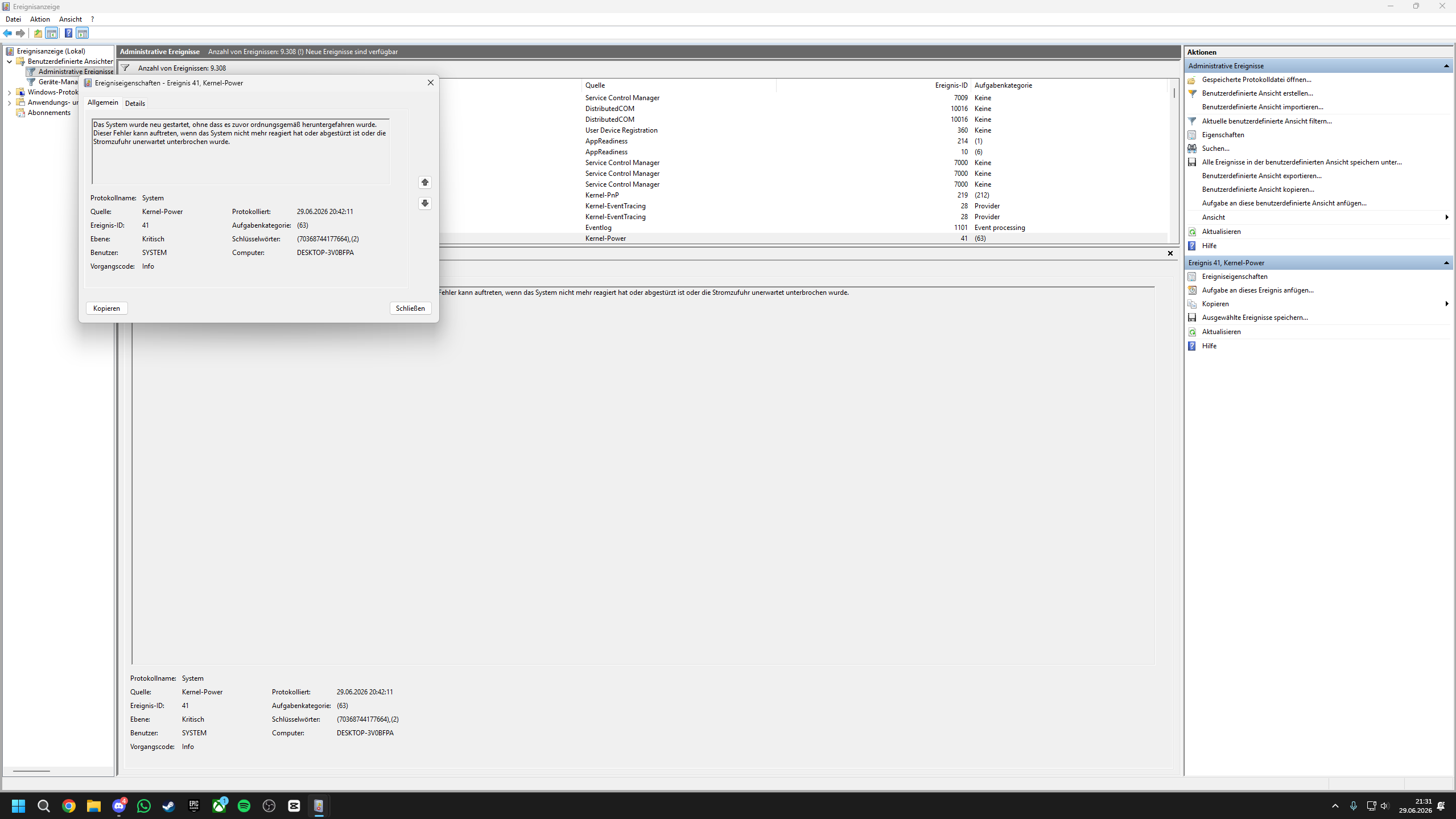Click the Back arrow toolbar icon
This screenshot has height=819, width=1456.
(x=8, y=33)
